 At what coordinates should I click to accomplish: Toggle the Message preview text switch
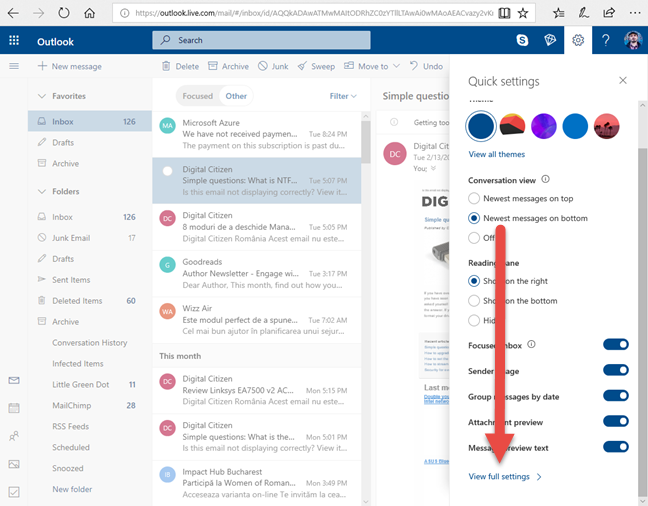pyautogui.click(x=616, y=447)
